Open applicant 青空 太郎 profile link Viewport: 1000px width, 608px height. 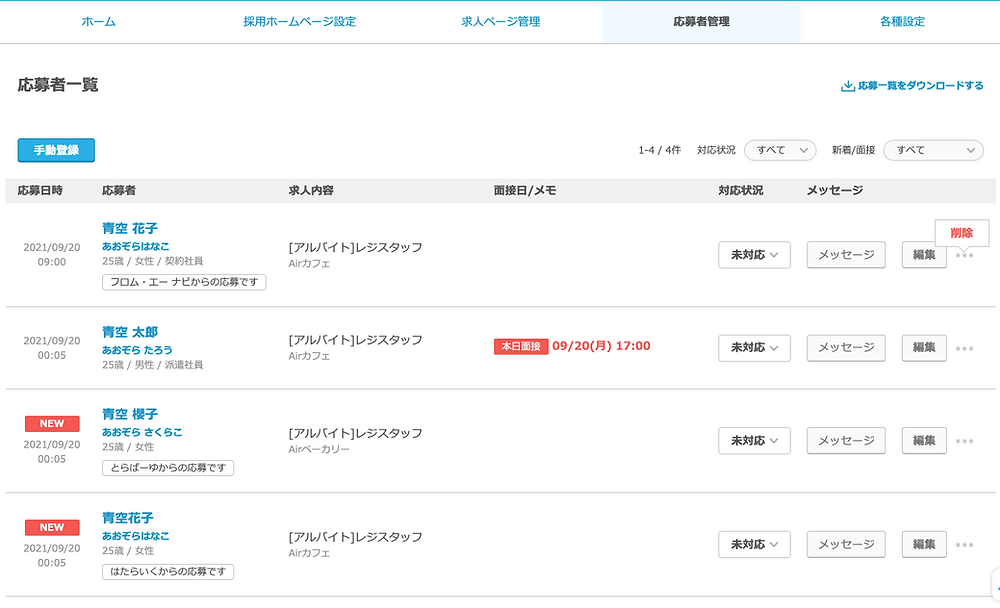click(x=130, y=332)
